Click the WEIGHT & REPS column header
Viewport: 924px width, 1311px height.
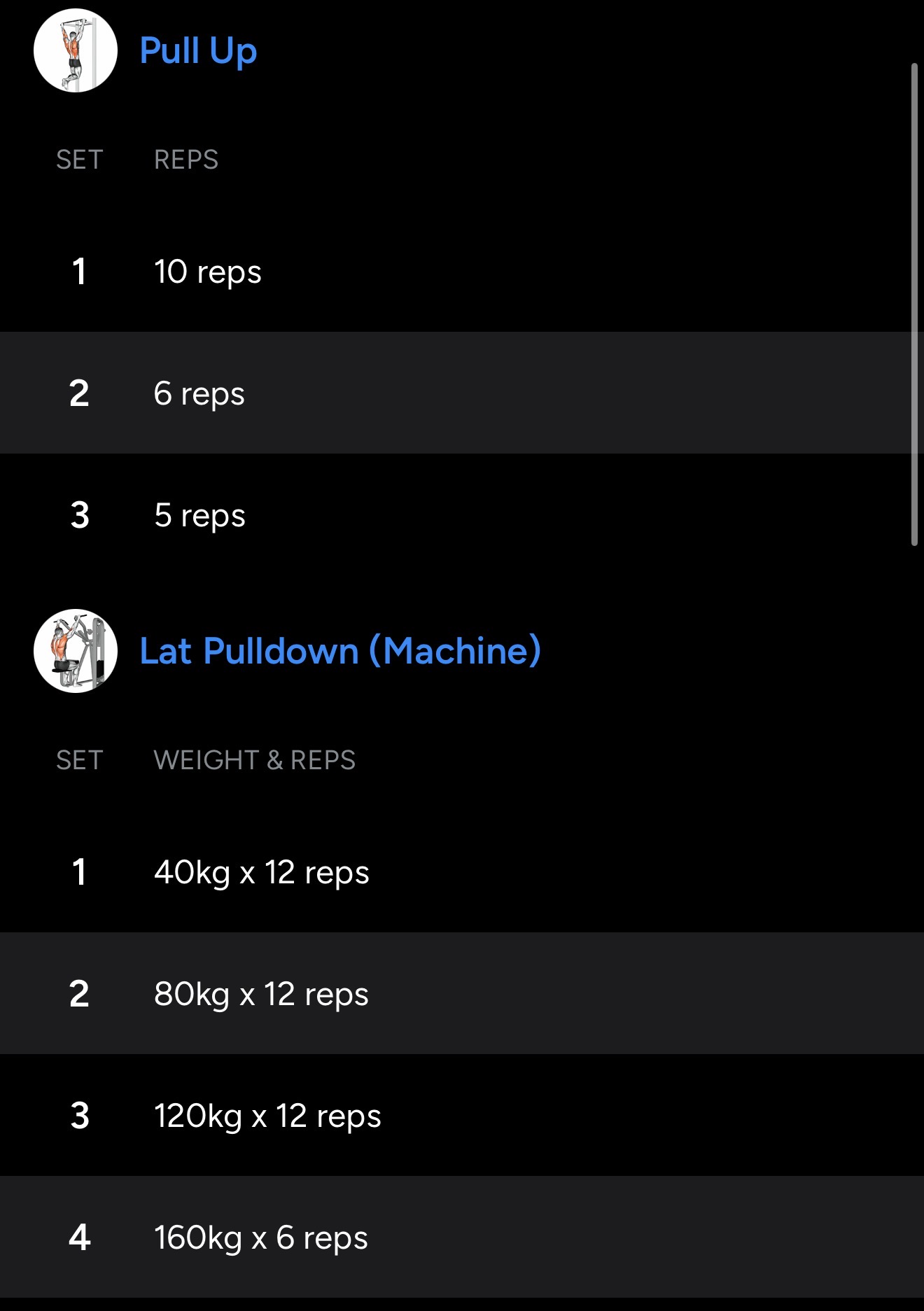pos(255,760)
